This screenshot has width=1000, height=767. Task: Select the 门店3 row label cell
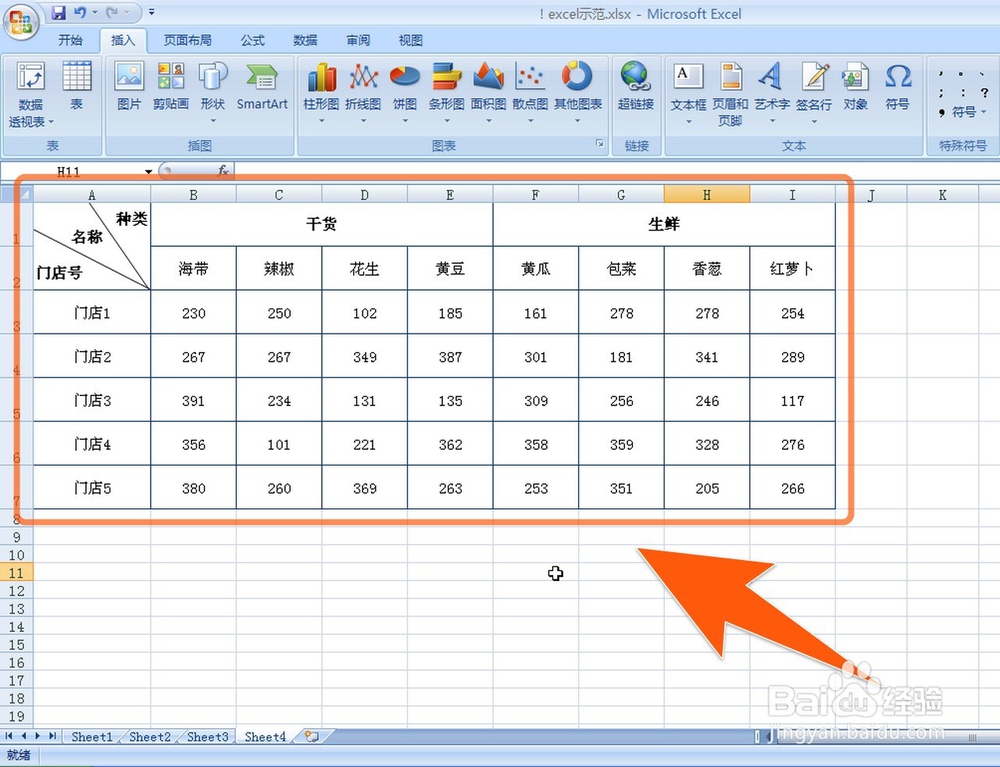[92, 400]
